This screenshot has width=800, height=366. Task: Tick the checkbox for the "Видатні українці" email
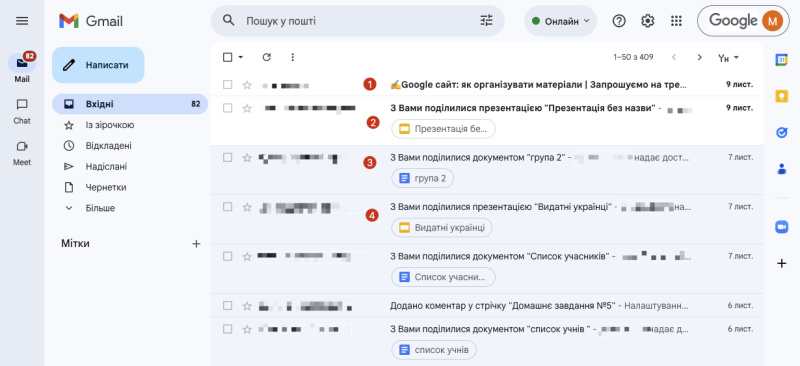tap(228, 207)
